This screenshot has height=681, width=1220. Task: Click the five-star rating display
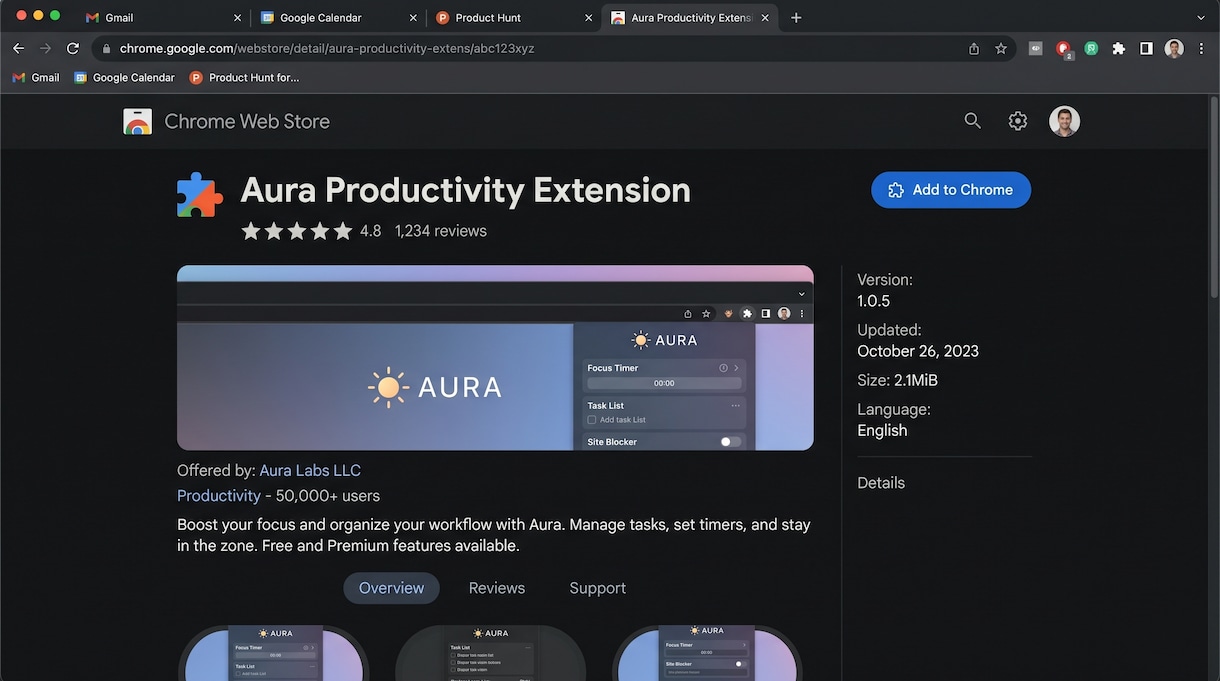coord(297,231)
